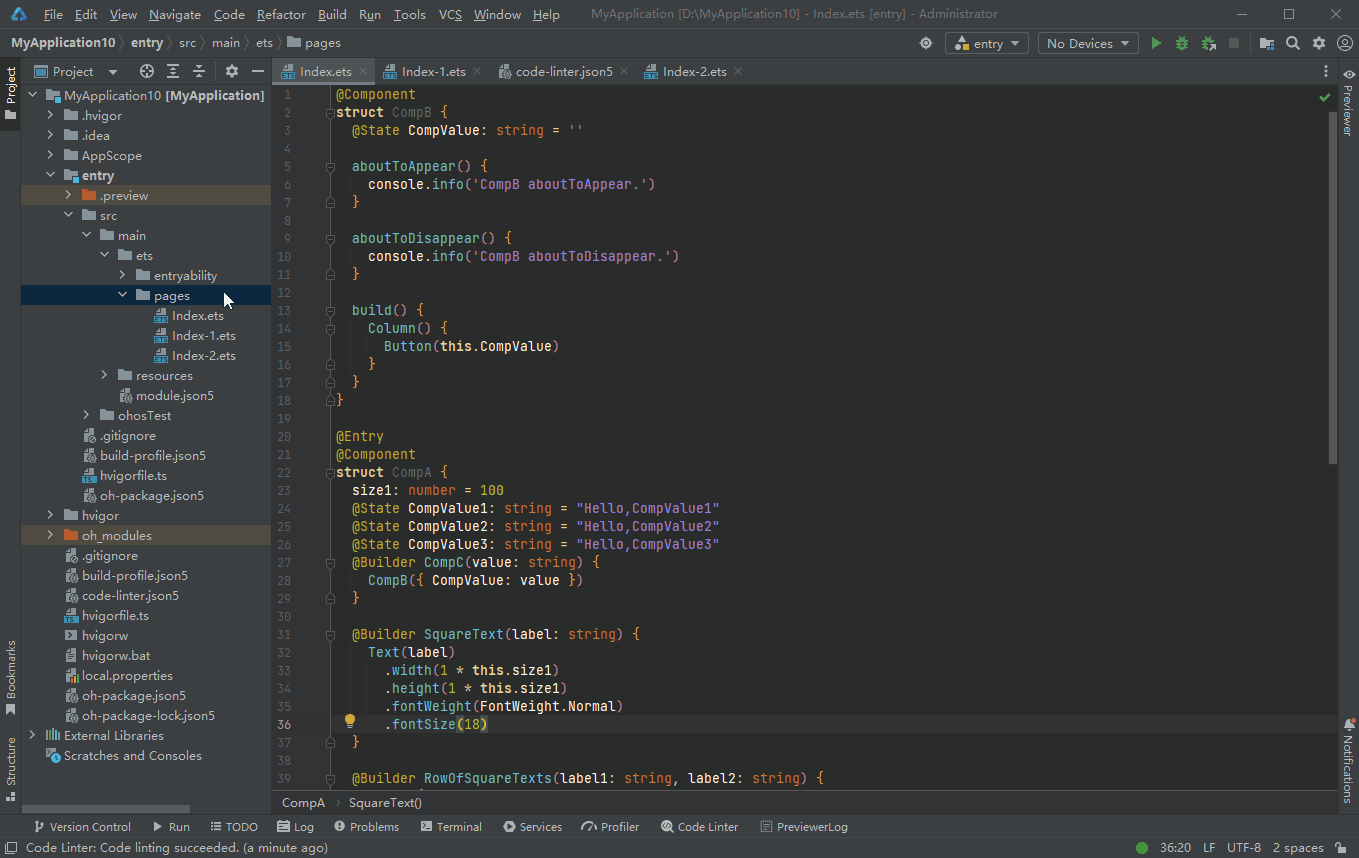The height and width of the screenshot is (858, 1359).
Task: Expand all items in Project panel
Action: point(173,71)
